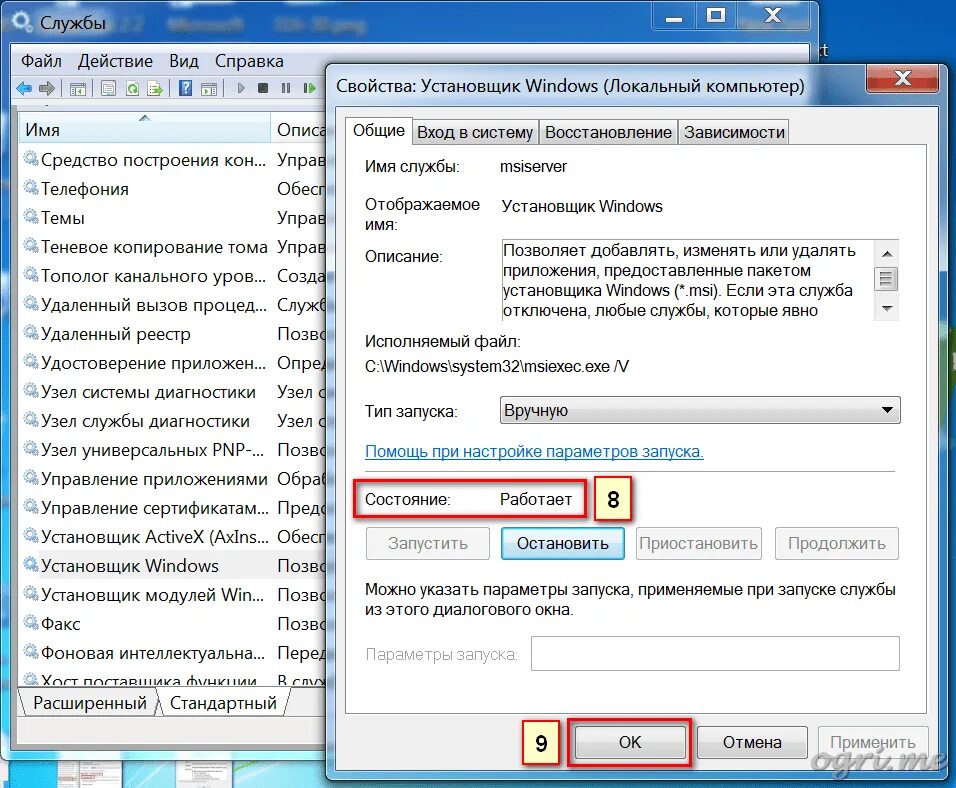Image resolution: width=956 pixels, height=788 pixels.
Task: Click gear icon beside Установщик модулей Win row
Action: pyautogui.click(x=30, y=593)
